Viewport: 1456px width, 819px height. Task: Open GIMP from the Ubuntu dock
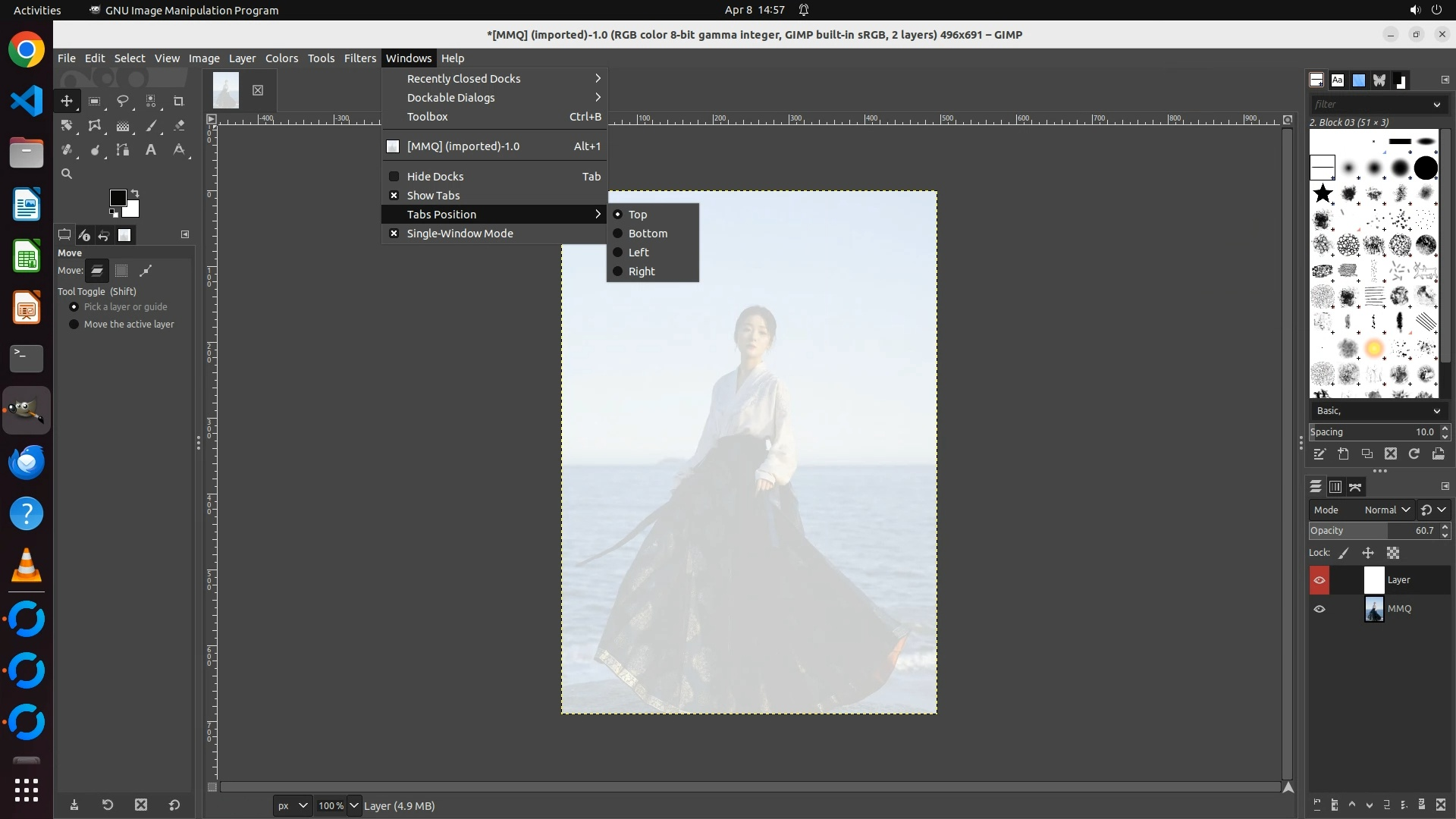27,410
